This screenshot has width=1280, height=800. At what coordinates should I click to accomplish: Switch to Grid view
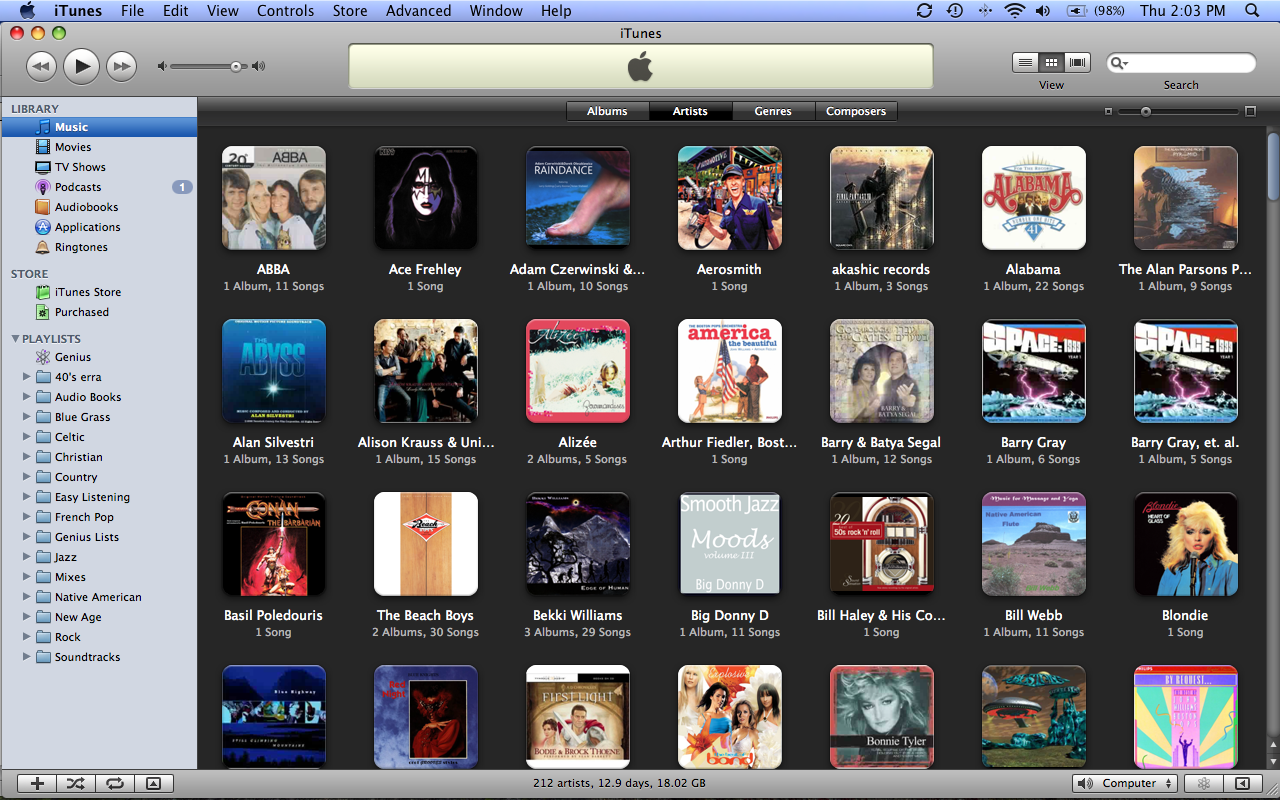coord(1051,62)
